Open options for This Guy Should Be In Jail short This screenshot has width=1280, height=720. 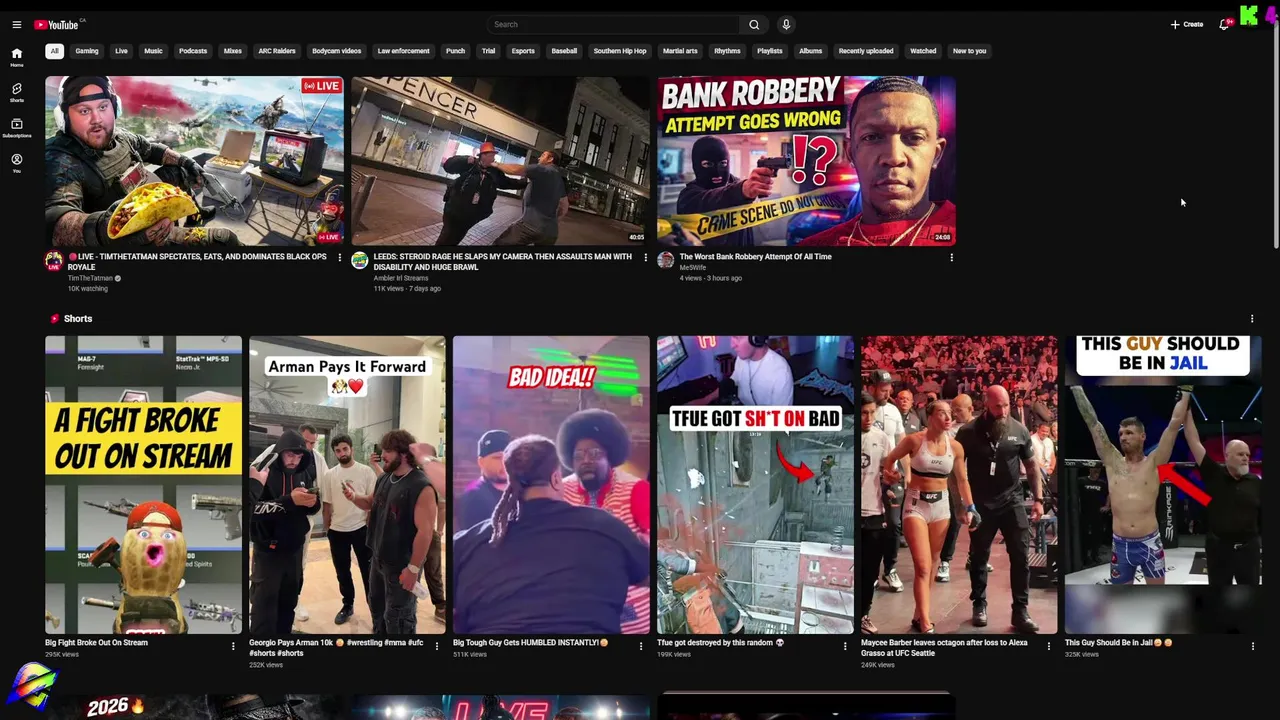[x=1252, y=646]
